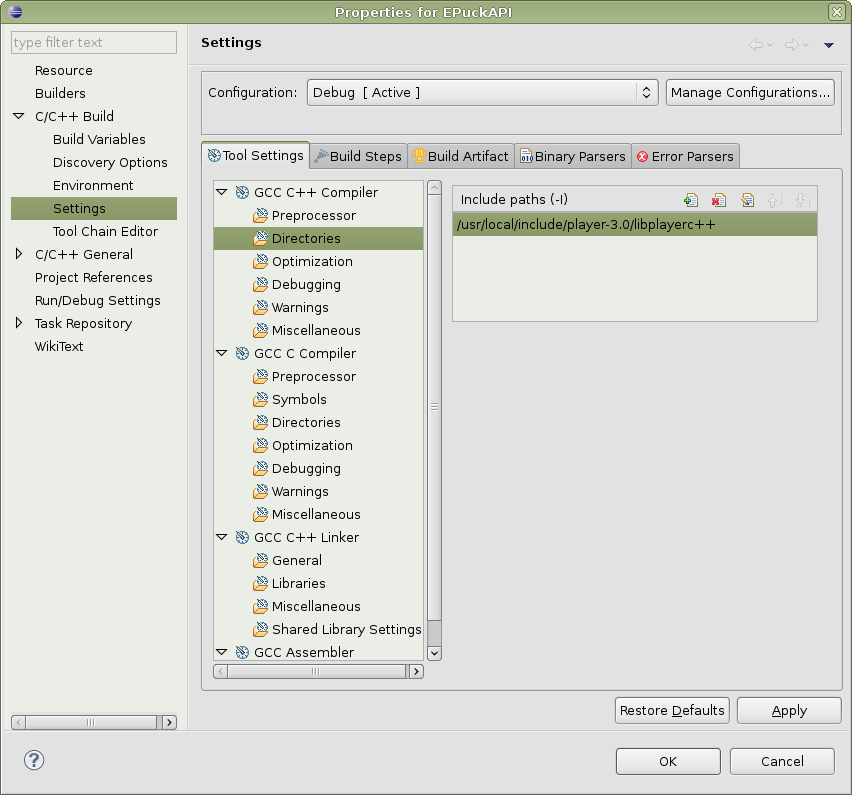Click the tool tree vertical scrollbar
The width and height of the screenshot is (852, 795).
point(434,420)
